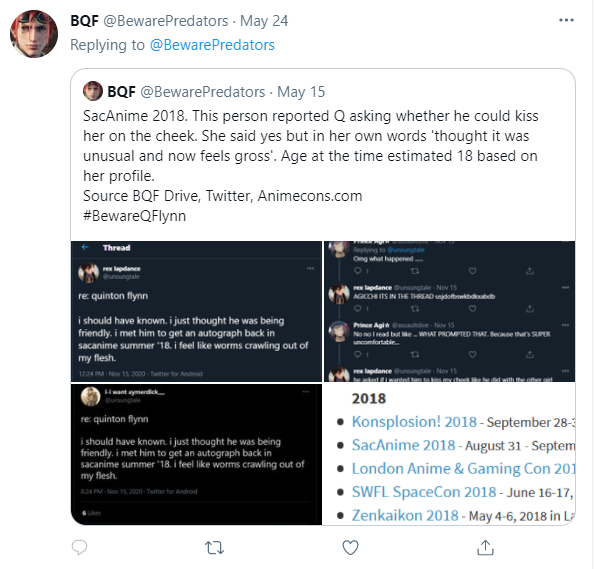Open the share icon at tweet bottom

(485, 547)
